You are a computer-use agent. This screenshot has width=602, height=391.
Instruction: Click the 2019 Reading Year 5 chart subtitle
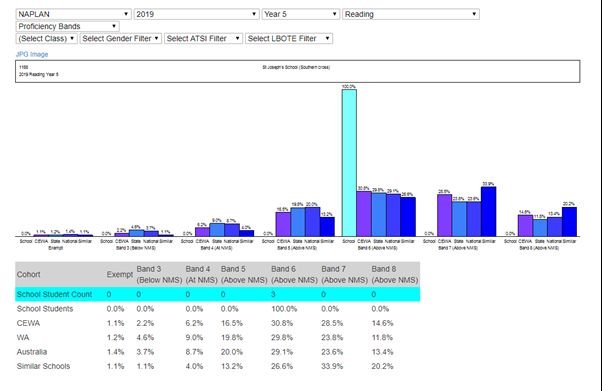(x=39, y=75)
